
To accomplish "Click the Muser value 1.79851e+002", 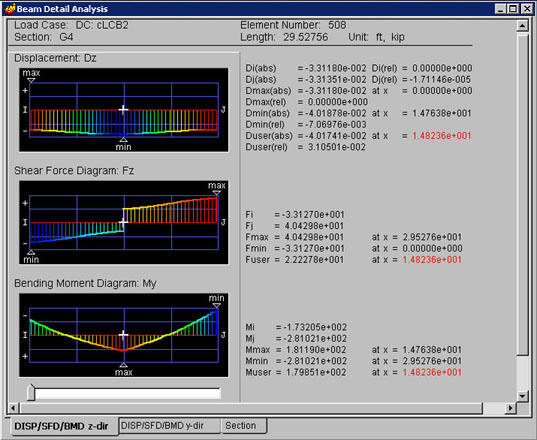I will click(316, 373).
